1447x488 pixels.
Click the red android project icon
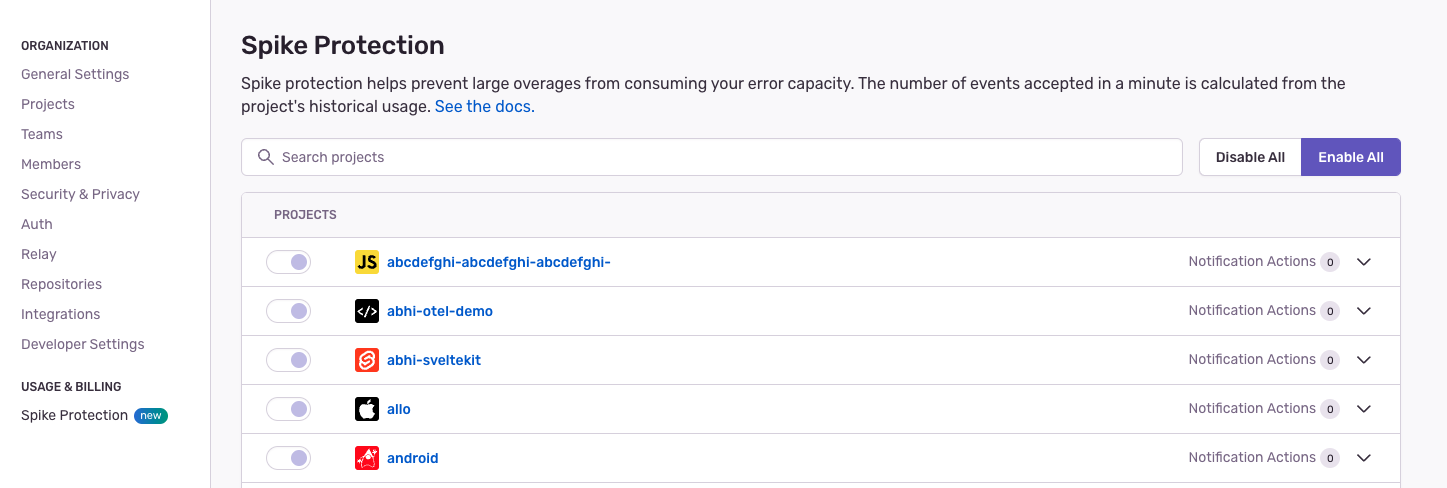tap(367, 458)
